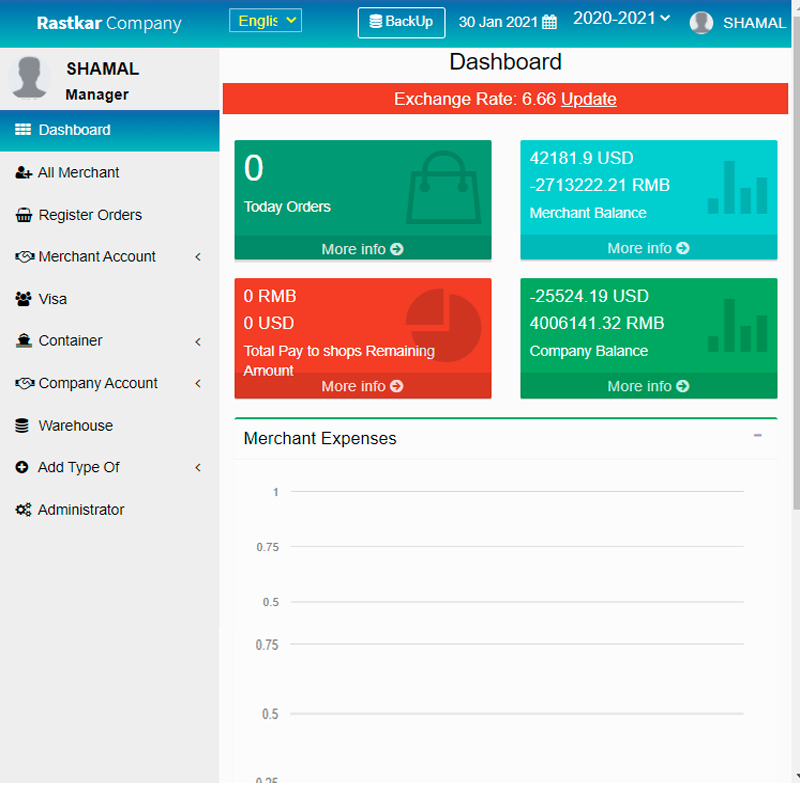Open the English language dropdown
Viewport: 800px width, 800px height.
point(265,20)
